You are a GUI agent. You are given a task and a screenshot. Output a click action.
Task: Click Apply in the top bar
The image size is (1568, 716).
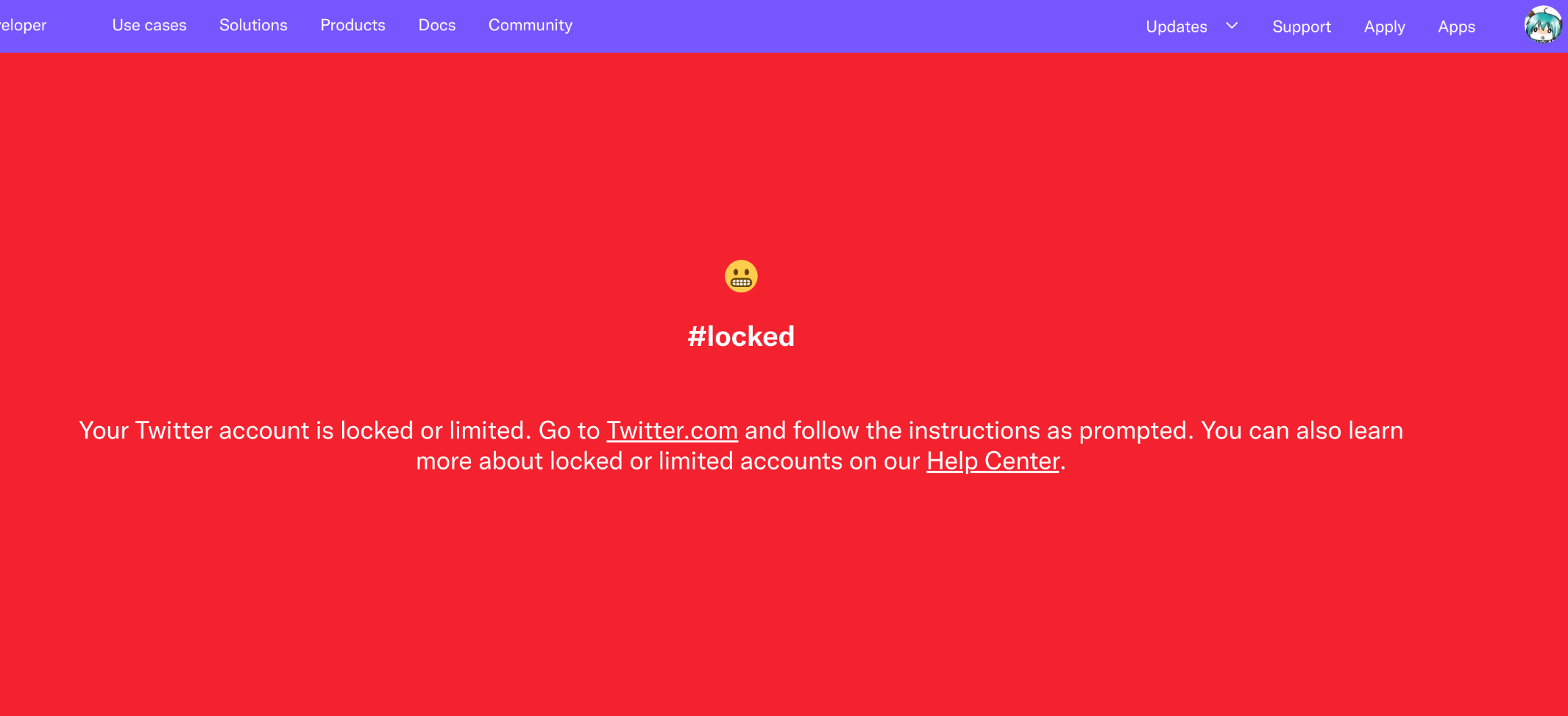tap(1384, 26)
